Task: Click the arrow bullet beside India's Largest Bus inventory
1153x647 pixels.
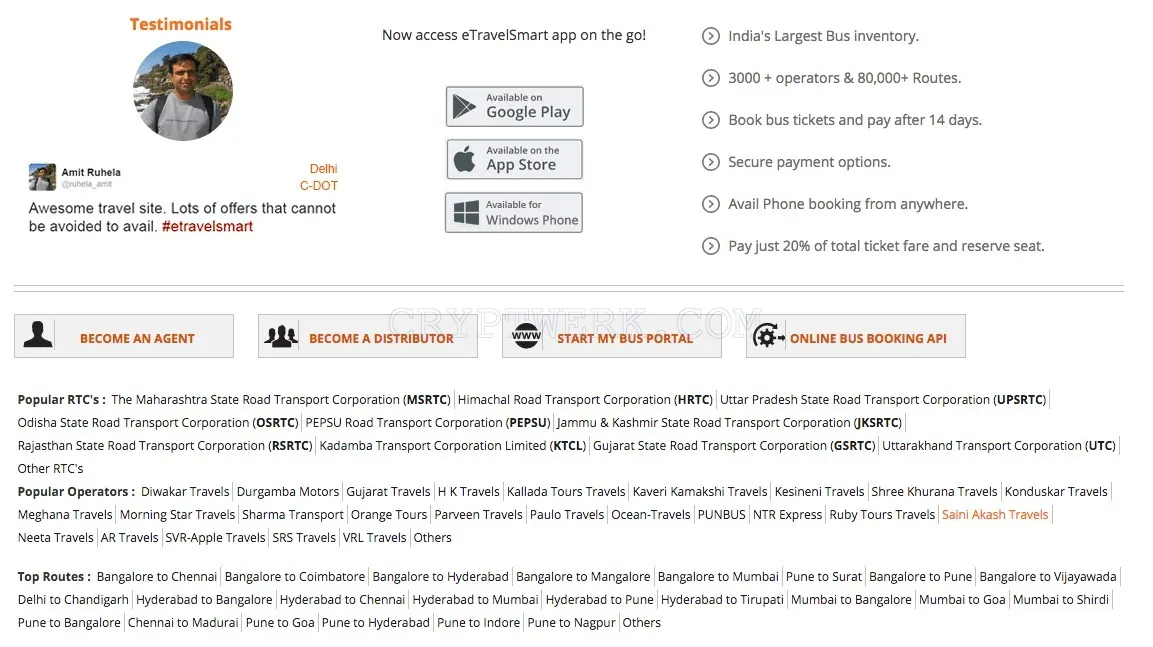Action: point(710,36)
